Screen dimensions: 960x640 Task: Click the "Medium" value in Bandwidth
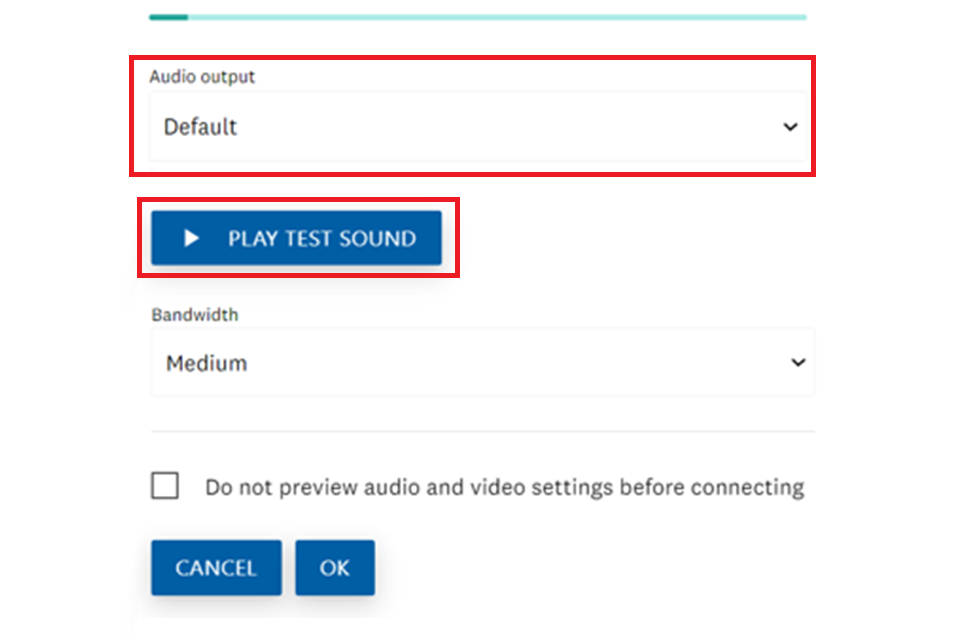coord(207,363)
